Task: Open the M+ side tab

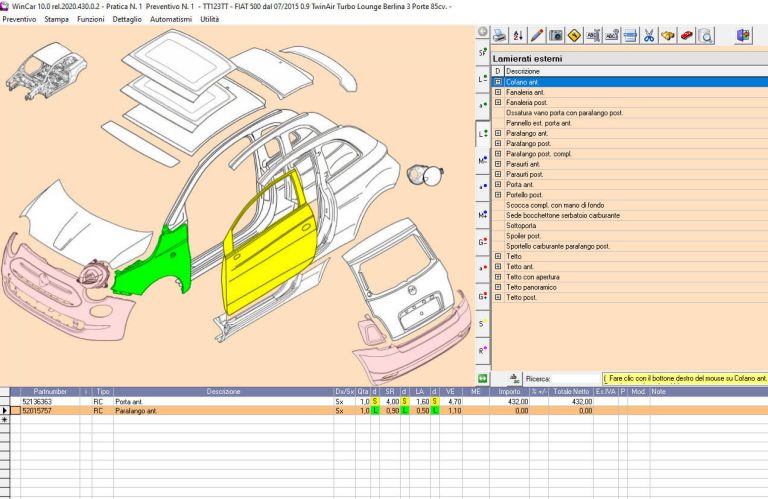Action: tap(483, 214)
